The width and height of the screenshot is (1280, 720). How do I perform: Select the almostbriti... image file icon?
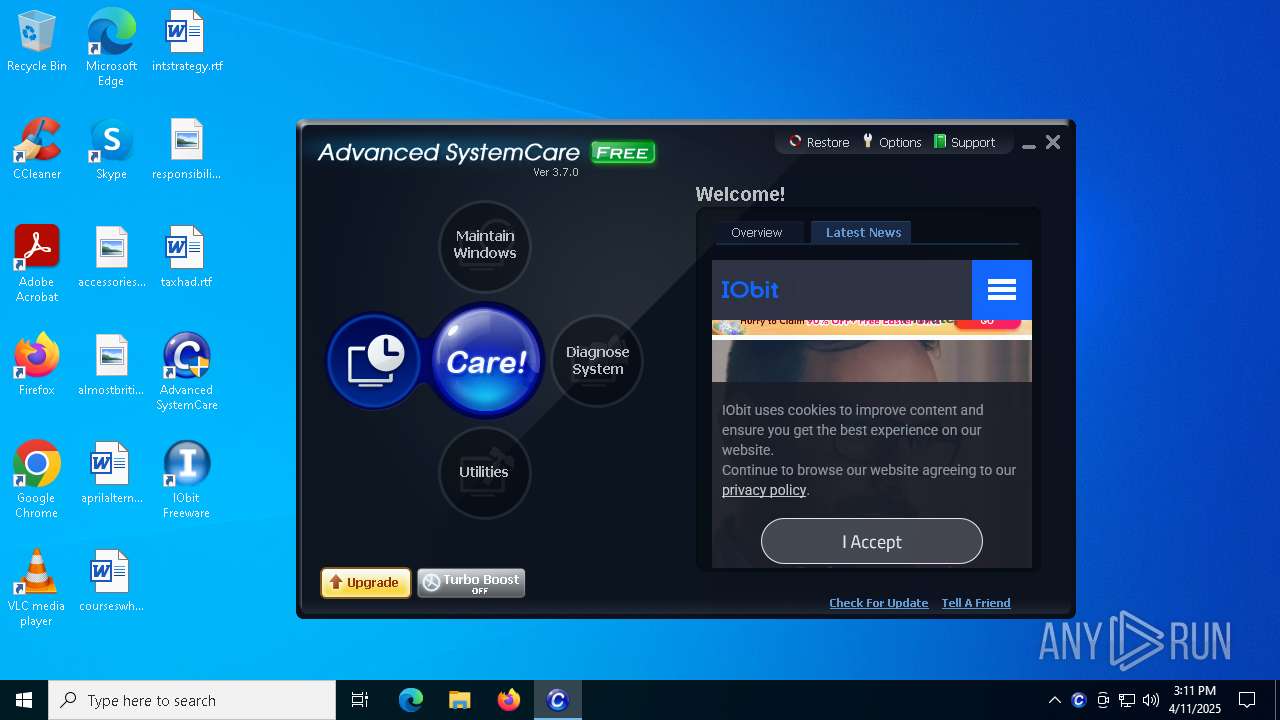112,366
